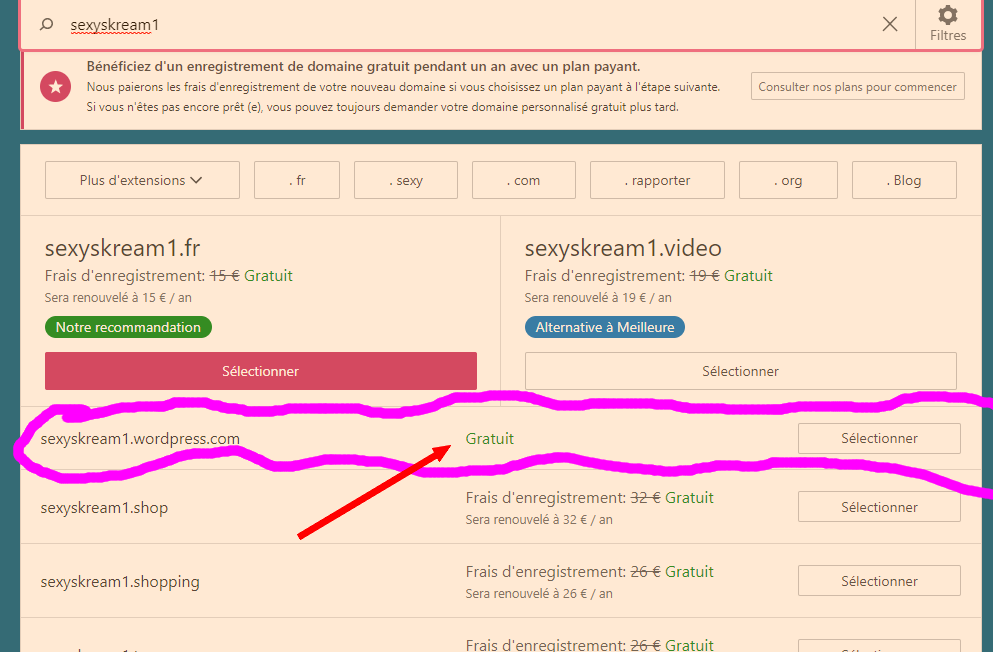Filter by the .Blog extension

[904, 180]
